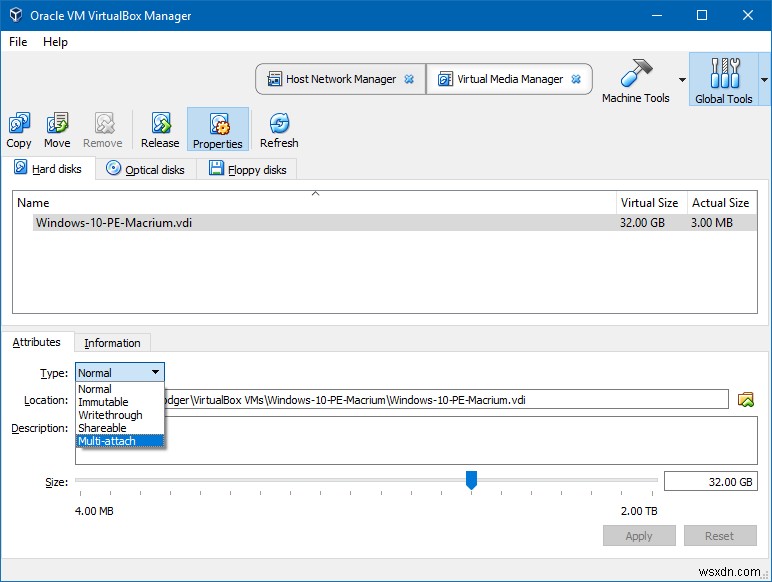This screenshot has width=772, height=582.
Task: Open the Help menu
Action: (x=55, y=42)
